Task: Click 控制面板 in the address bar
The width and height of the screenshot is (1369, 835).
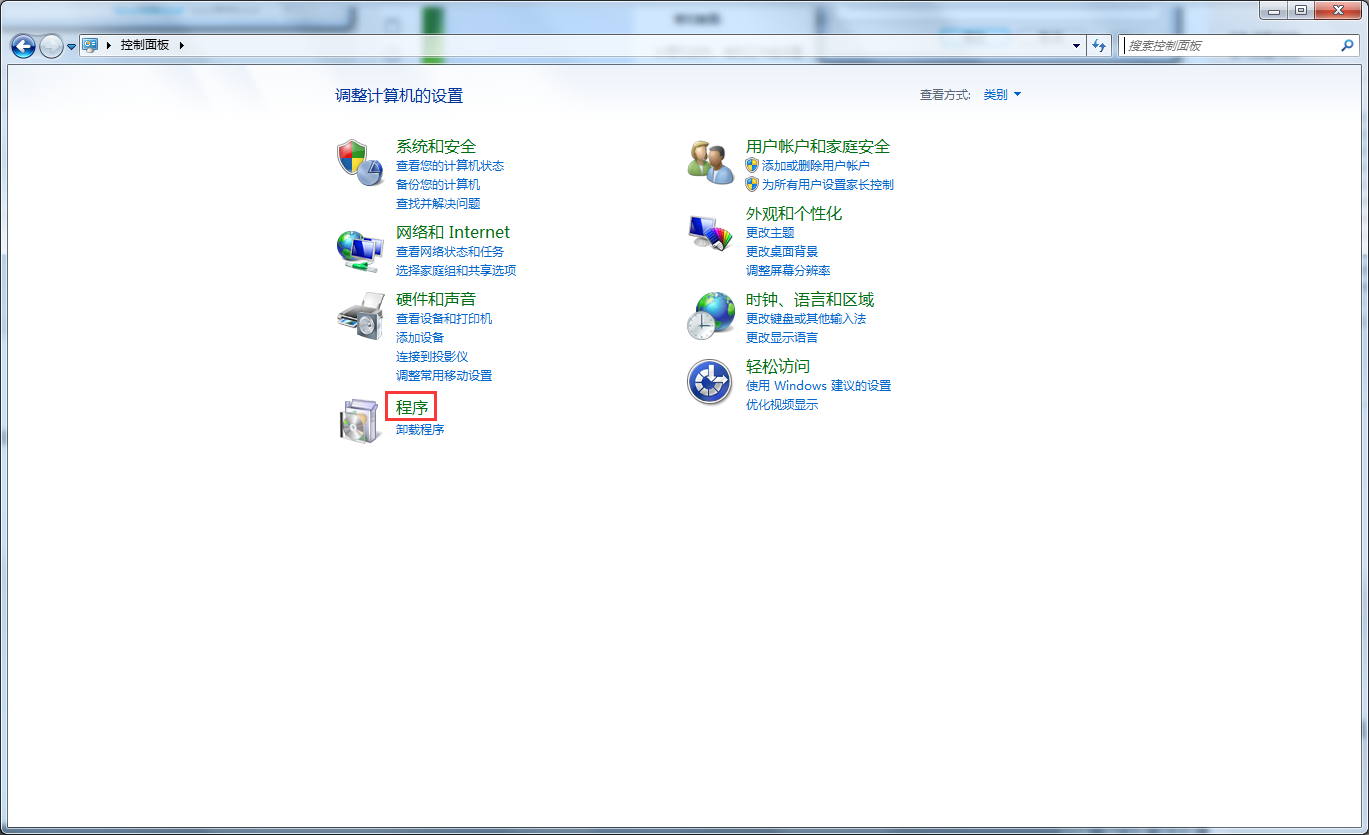Action: pos(145,46)
